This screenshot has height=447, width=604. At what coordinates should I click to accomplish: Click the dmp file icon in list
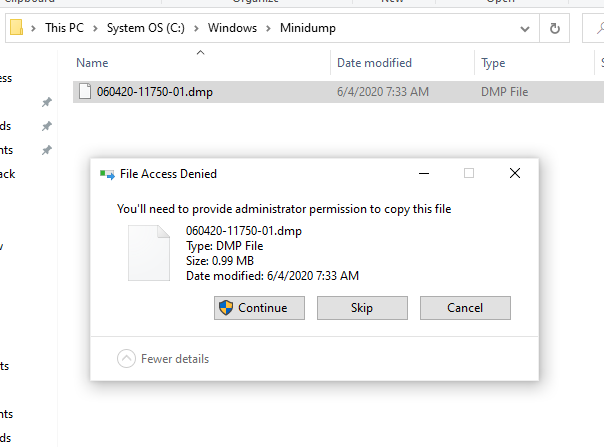point(85,91)
